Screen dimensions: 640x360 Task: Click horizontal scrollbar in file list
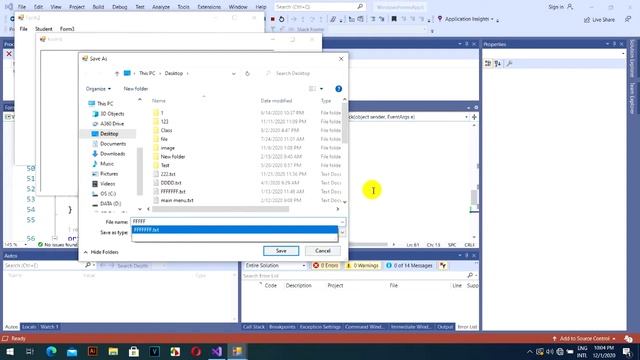tap(220, 209)
